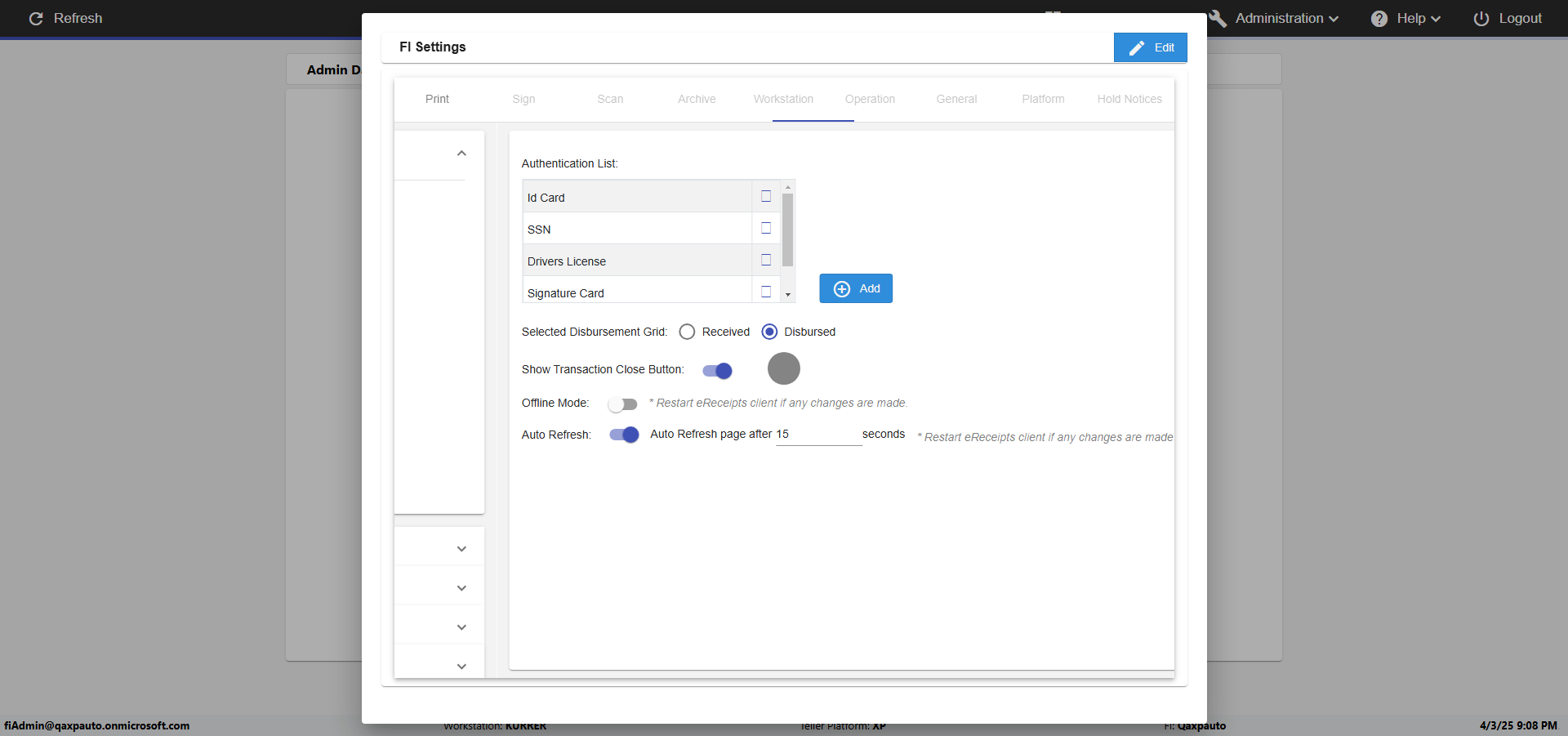Open the Platform tab
Image resolution: width=1568 pixels, height=736 pixels.
(x=1043, y=99)
